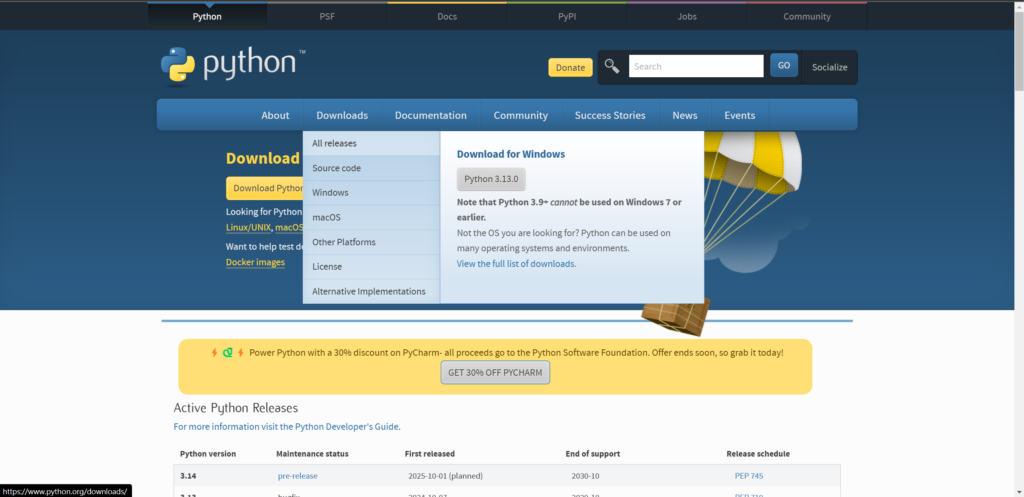Select License in Downloads submenu
This screenshot has height=497, width=1024.
[372, 266]
